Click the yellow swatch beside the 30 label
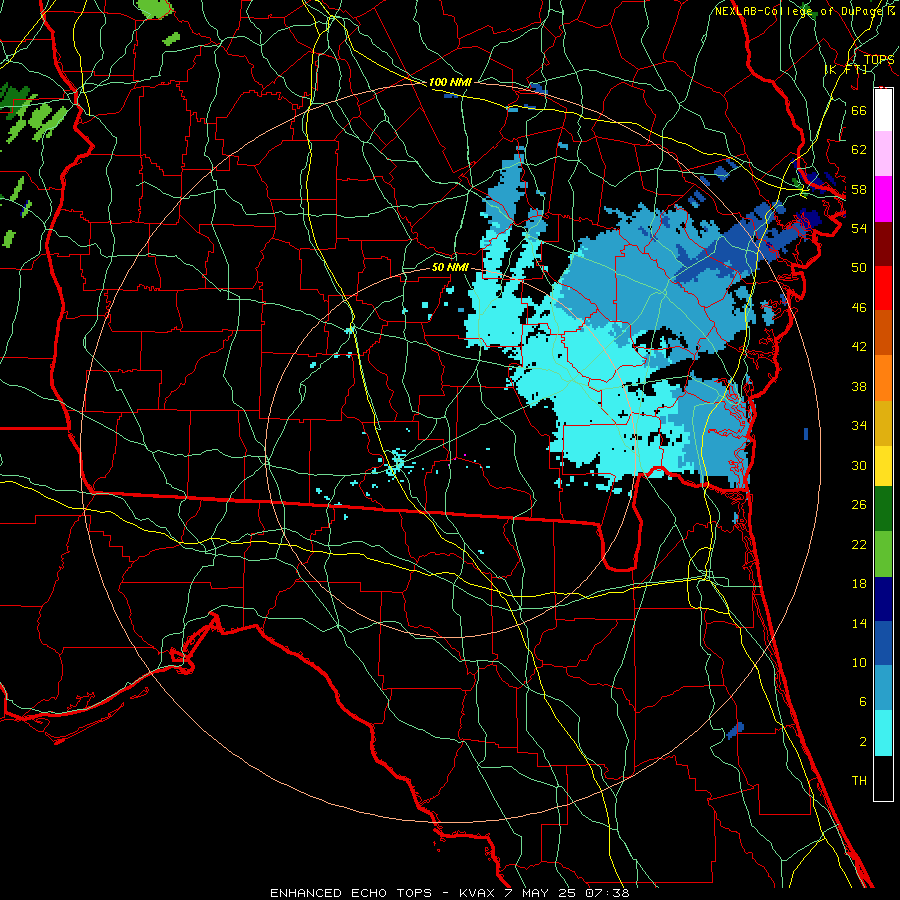 click(883, 465)
